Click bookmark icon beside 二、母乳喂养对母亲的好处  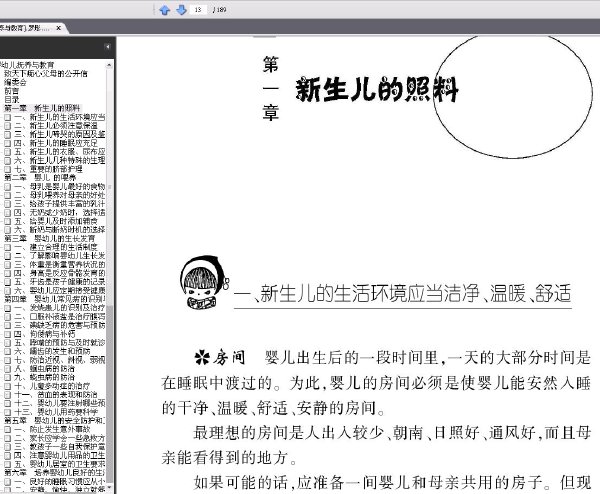tap(8, 195)
